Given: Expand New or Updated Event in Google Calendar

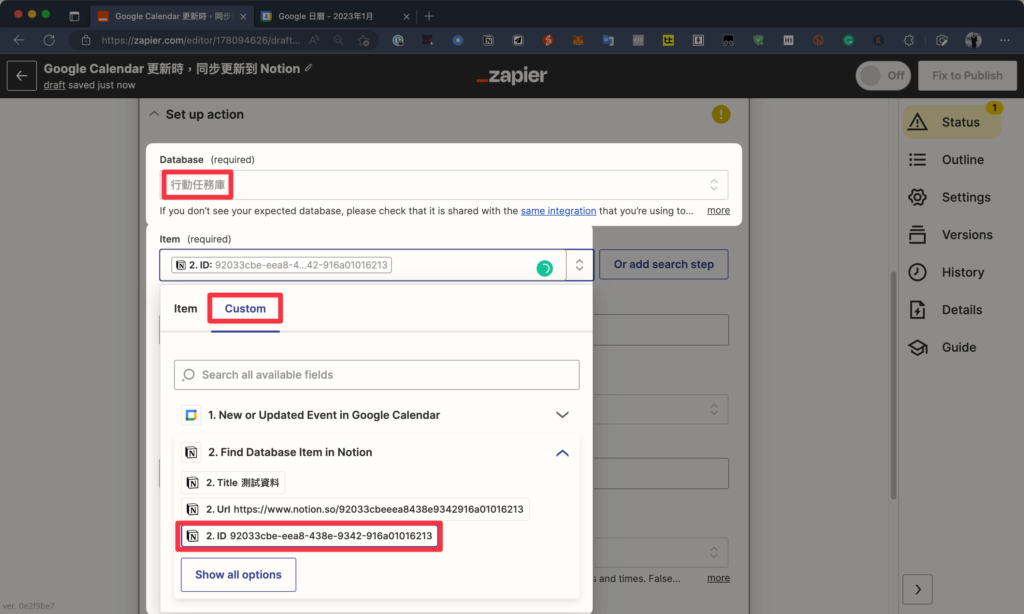Looking at the screenshot, I should coord(562,415).
